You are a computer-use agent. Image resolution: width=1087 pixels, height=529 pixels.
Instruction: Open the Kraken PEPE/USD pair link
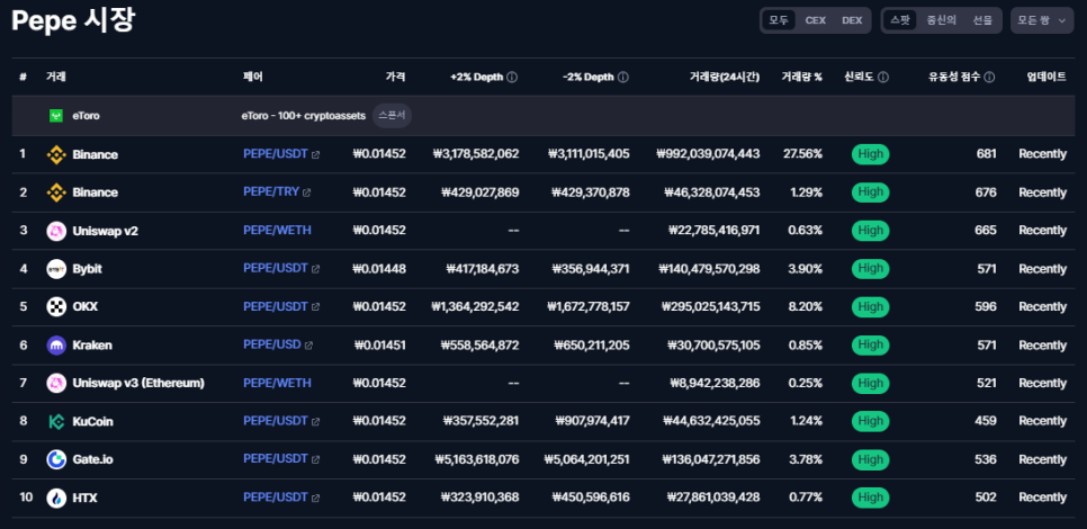272,345
